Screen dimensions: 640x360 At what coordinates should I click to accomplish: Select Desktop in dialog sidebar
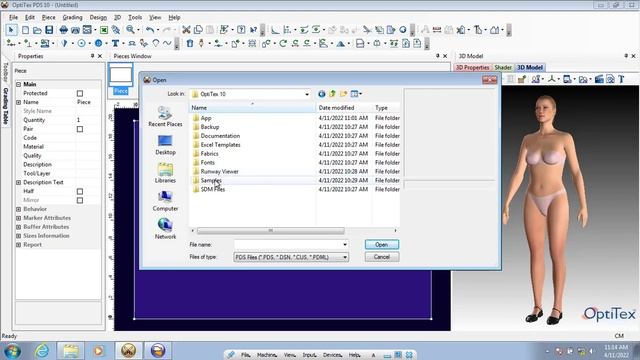pyautogui.click(x=165, y=145)
